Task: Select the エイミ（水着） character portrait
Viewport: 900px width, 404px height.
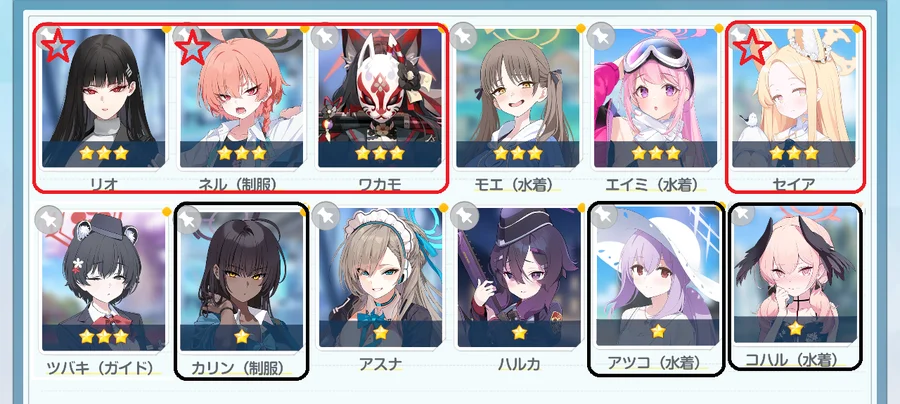Action: click(x=656, y=98)
